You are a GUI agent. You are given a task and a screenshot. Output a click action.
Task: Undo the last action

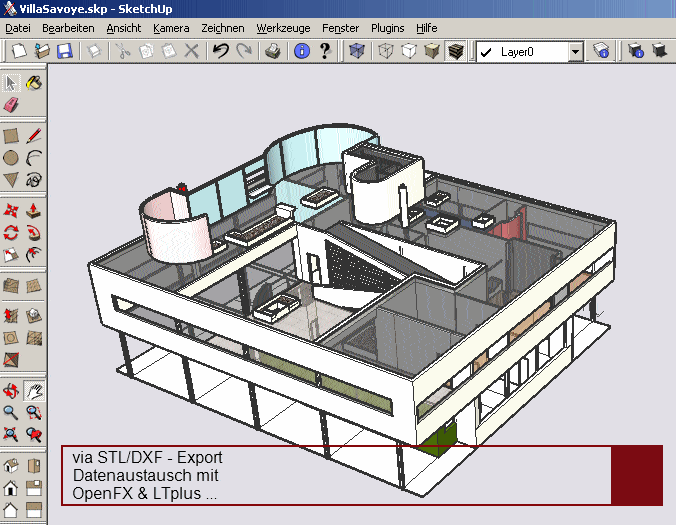pyautogui.click(x=221, y=51)
